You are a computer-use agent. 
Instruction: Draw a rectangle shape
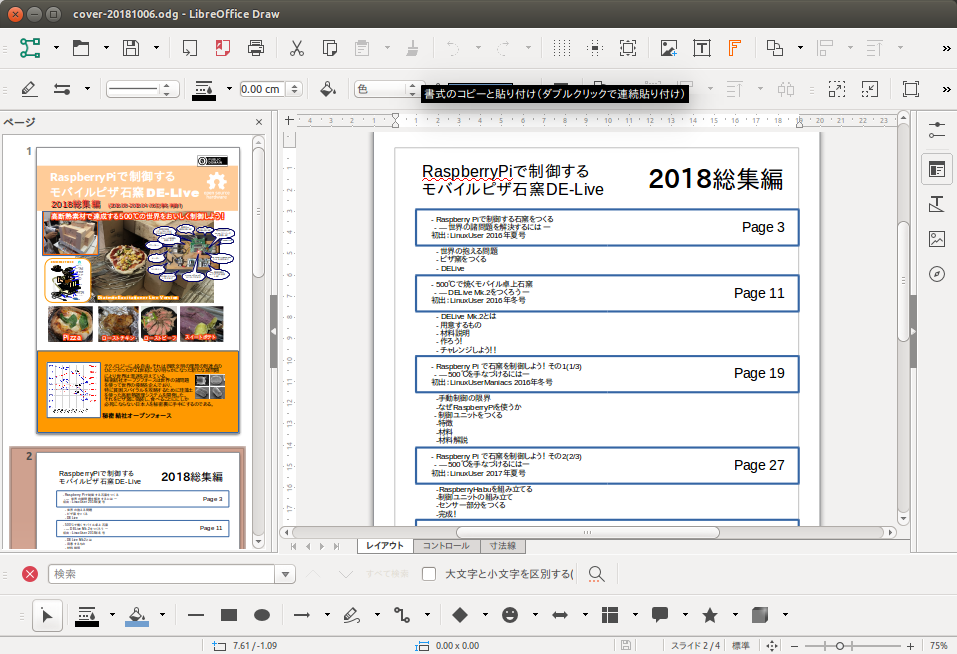point(229,615)
